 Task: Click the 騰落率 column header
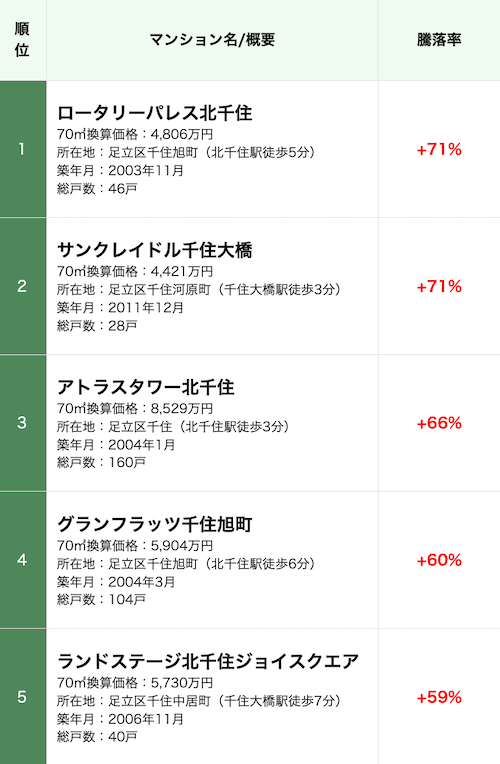pos(439,40)
